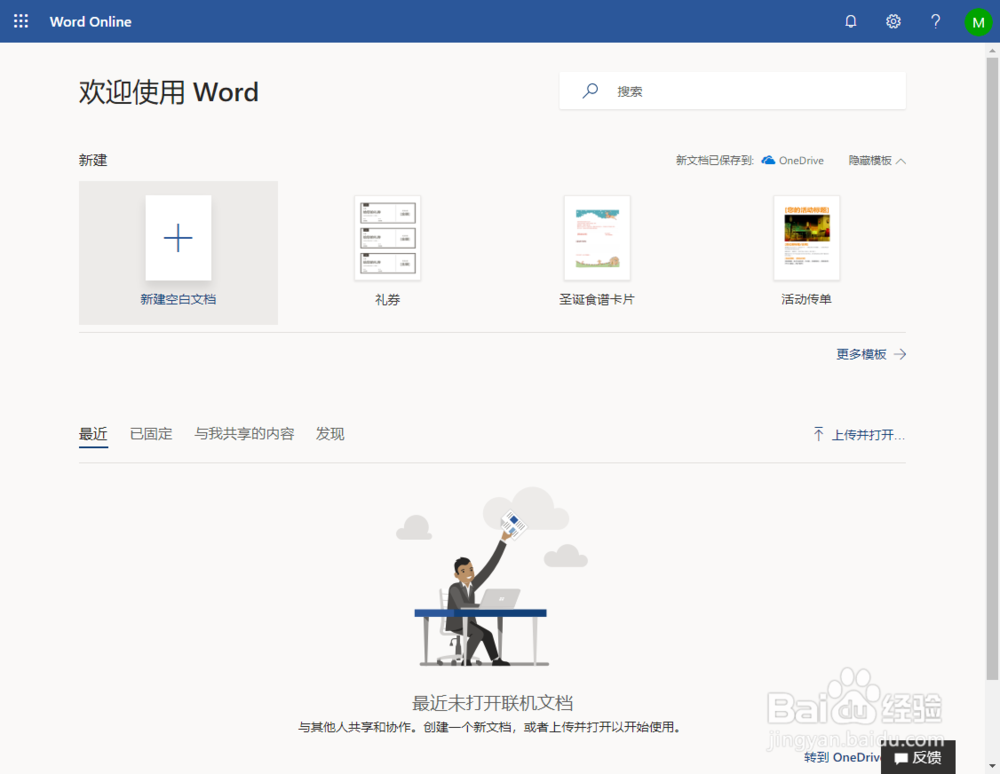This screenshot has width=1000, height=774.
Task: Click the arrow next to 更多模板
Action: (x=900, y=354)
